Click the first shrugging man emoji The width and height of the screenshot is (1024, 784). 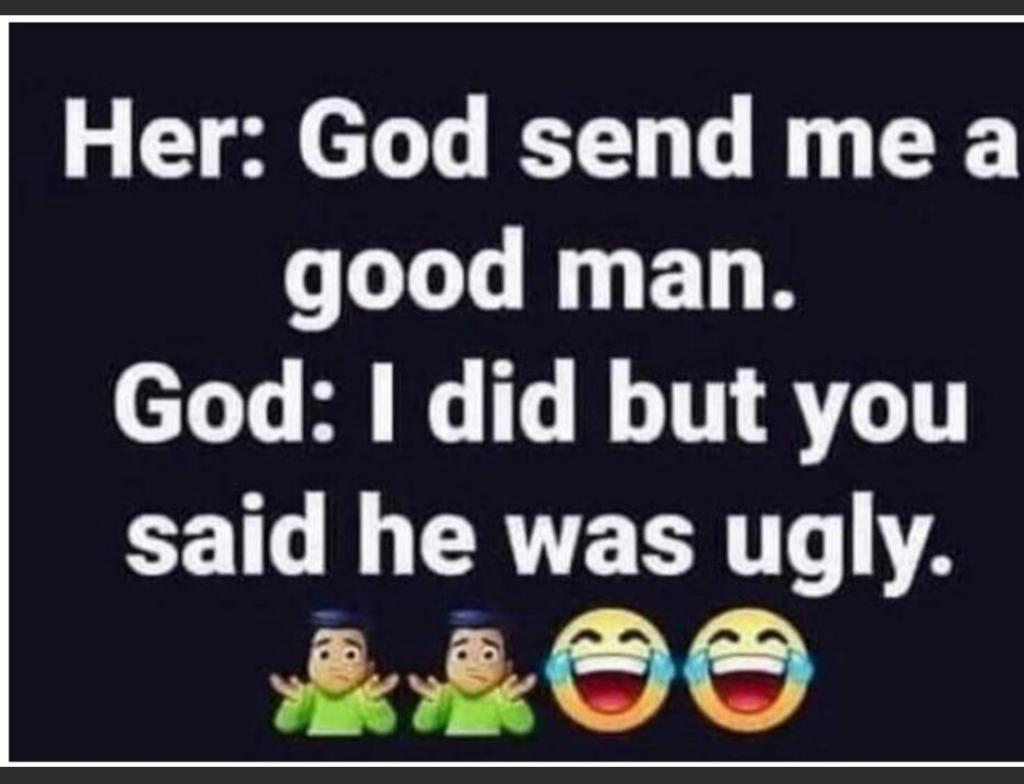pyautogui.click(x=334, y=672)
